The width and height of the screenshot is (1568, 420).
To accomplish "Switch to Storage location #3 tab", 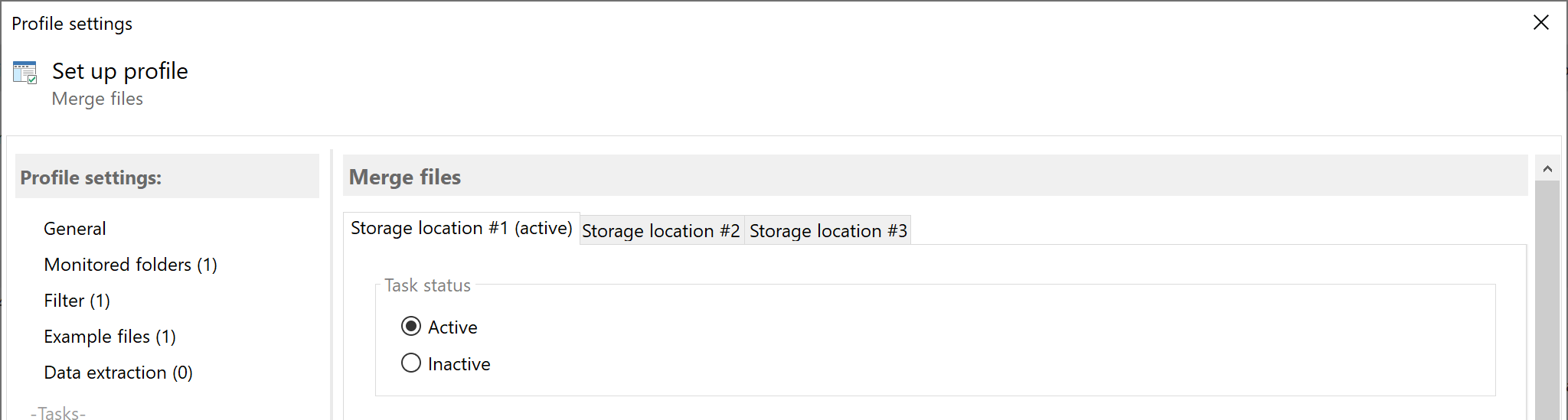I will click(x=828, y=231).
